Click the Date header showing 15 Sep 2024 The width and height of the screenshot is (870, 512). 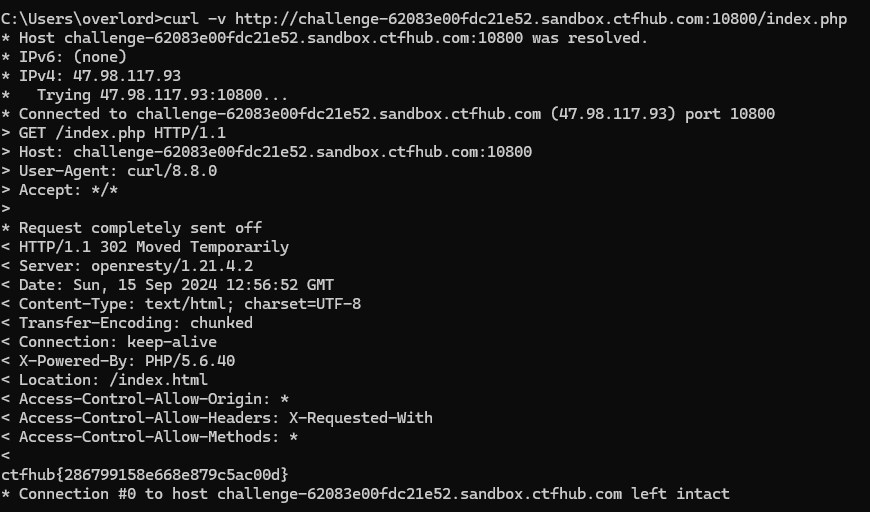pos(176,284)
